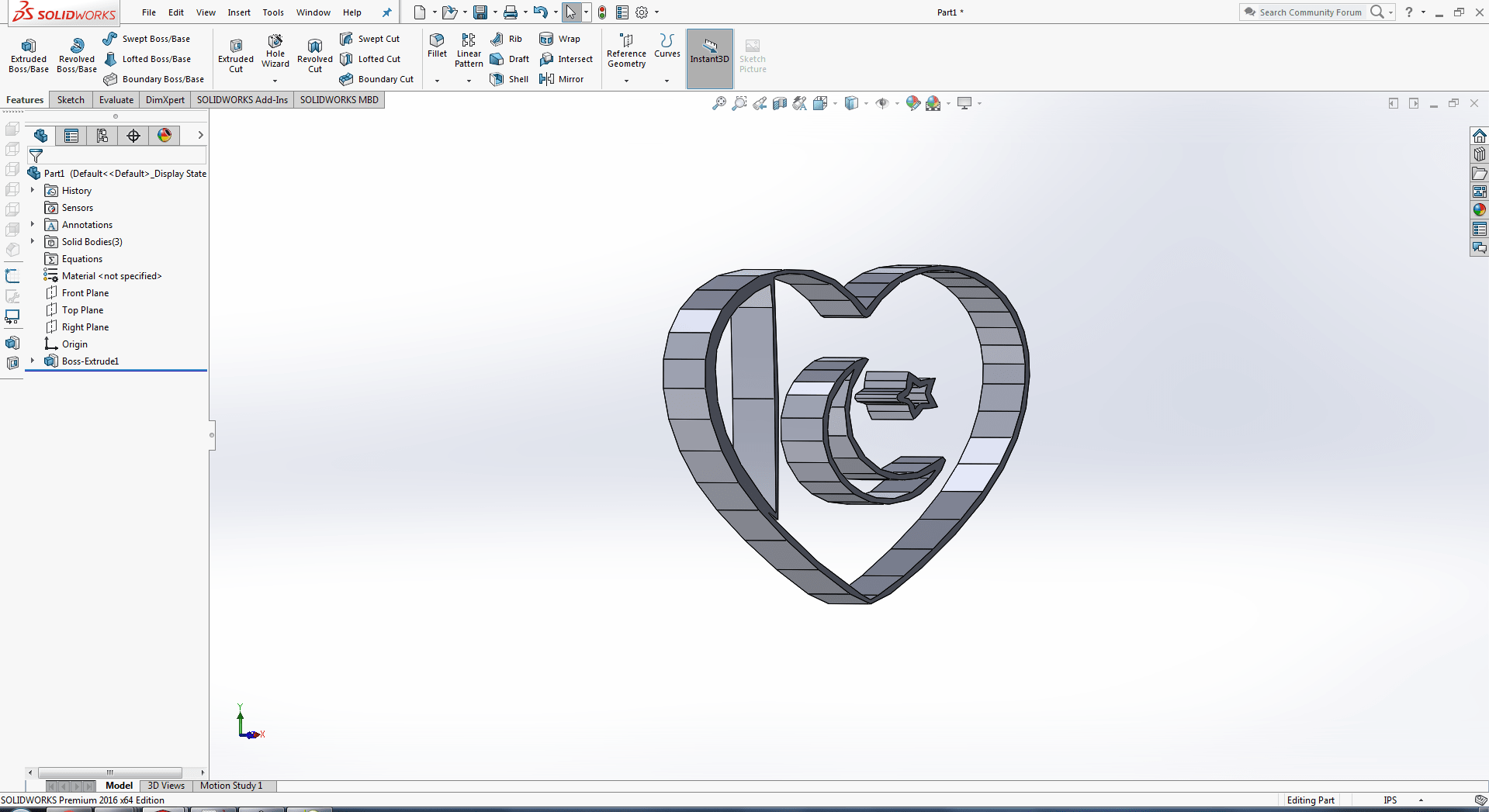Choose the Linear Pattern tool
Screen dimensions: 1489x812
pos(469,50)
